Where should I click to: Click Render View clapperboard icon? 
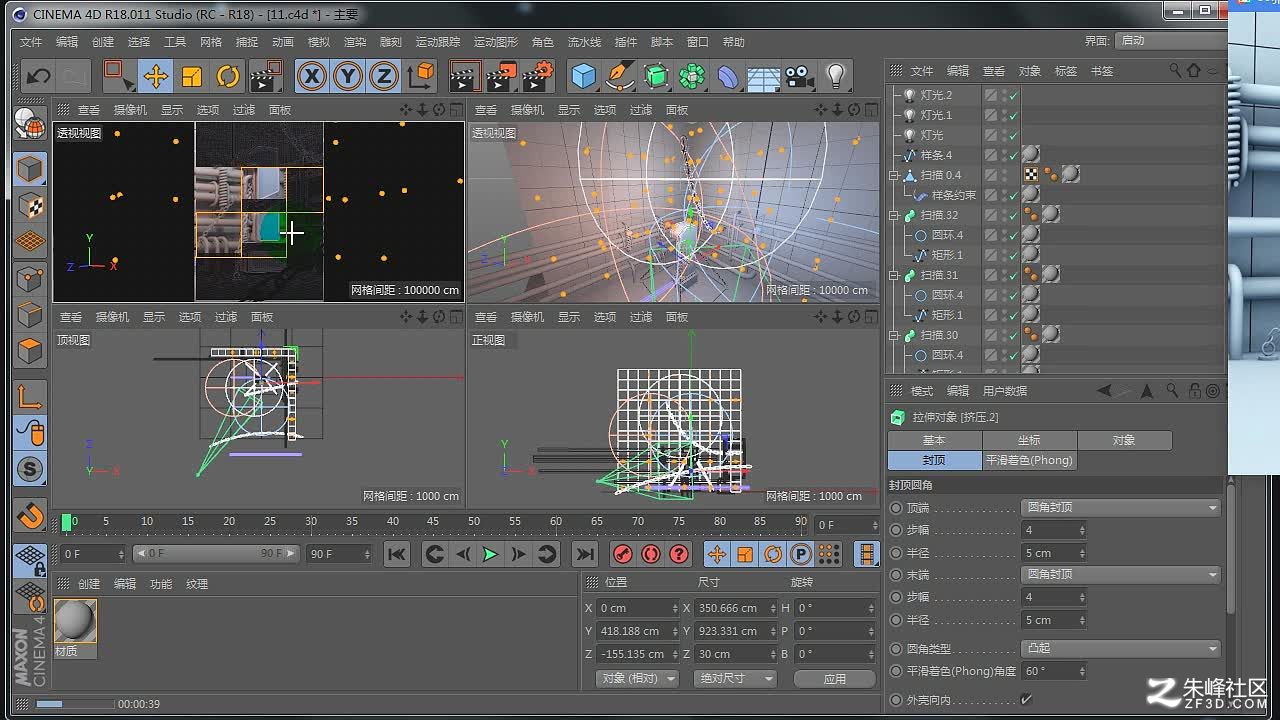click(465, 76)
